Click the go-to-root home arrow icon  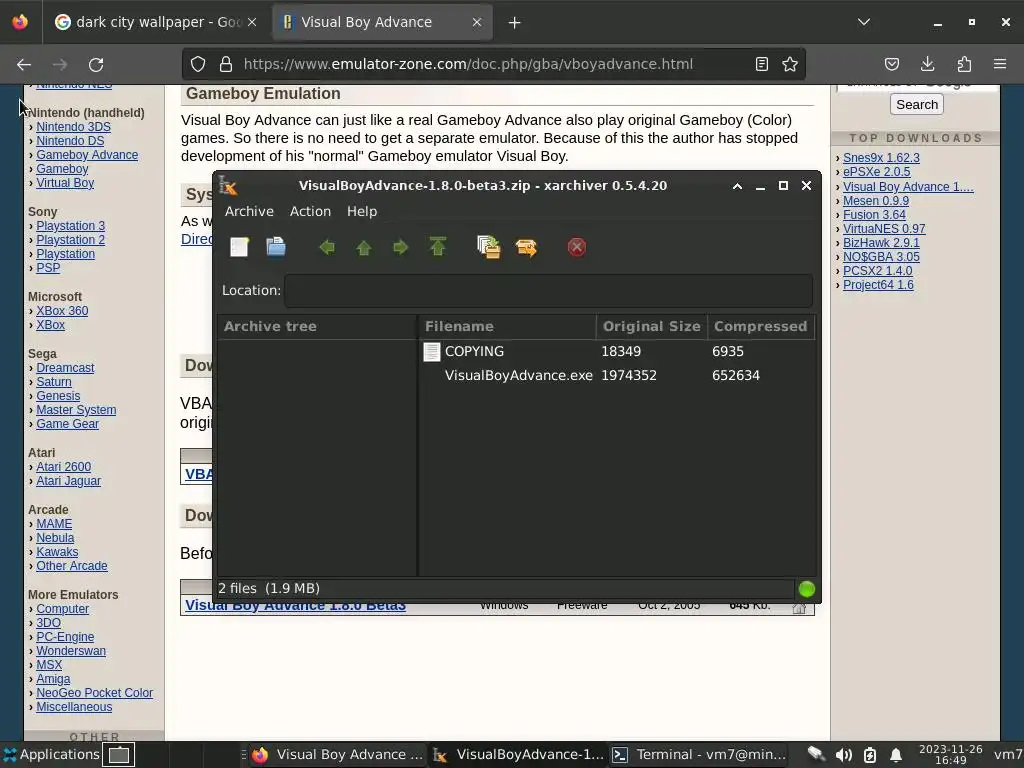pos(438,247)
